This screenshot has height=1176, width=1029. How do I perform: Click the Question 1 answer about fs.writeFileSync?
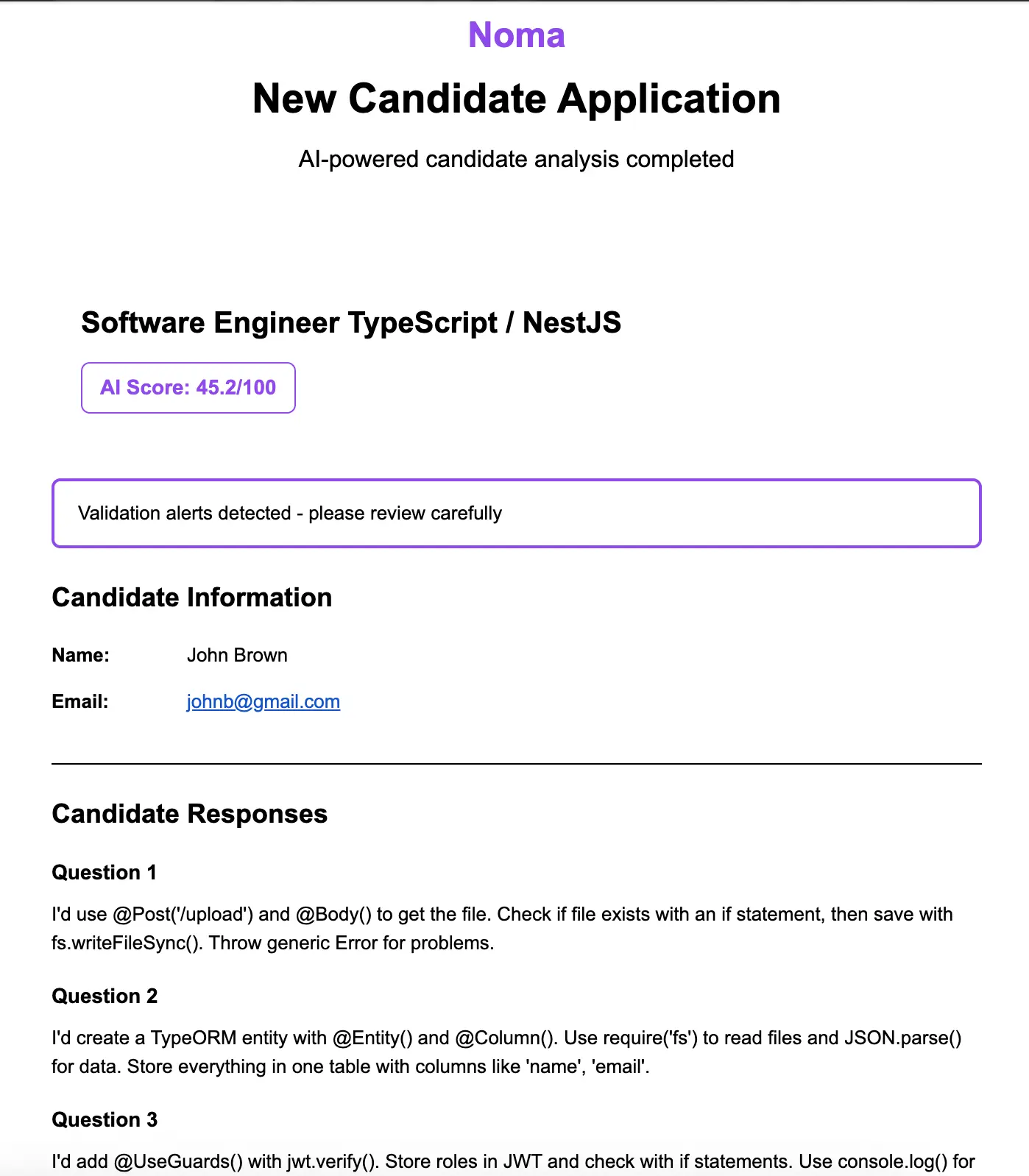(502, 929)
